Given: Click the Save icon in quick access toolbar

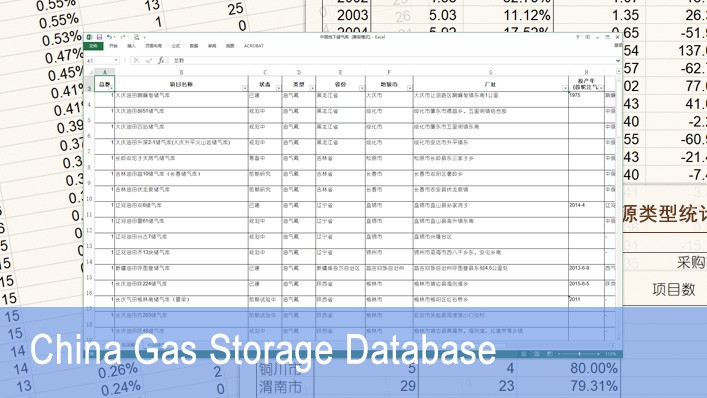Looking at the screenshot, I should 99,37.
